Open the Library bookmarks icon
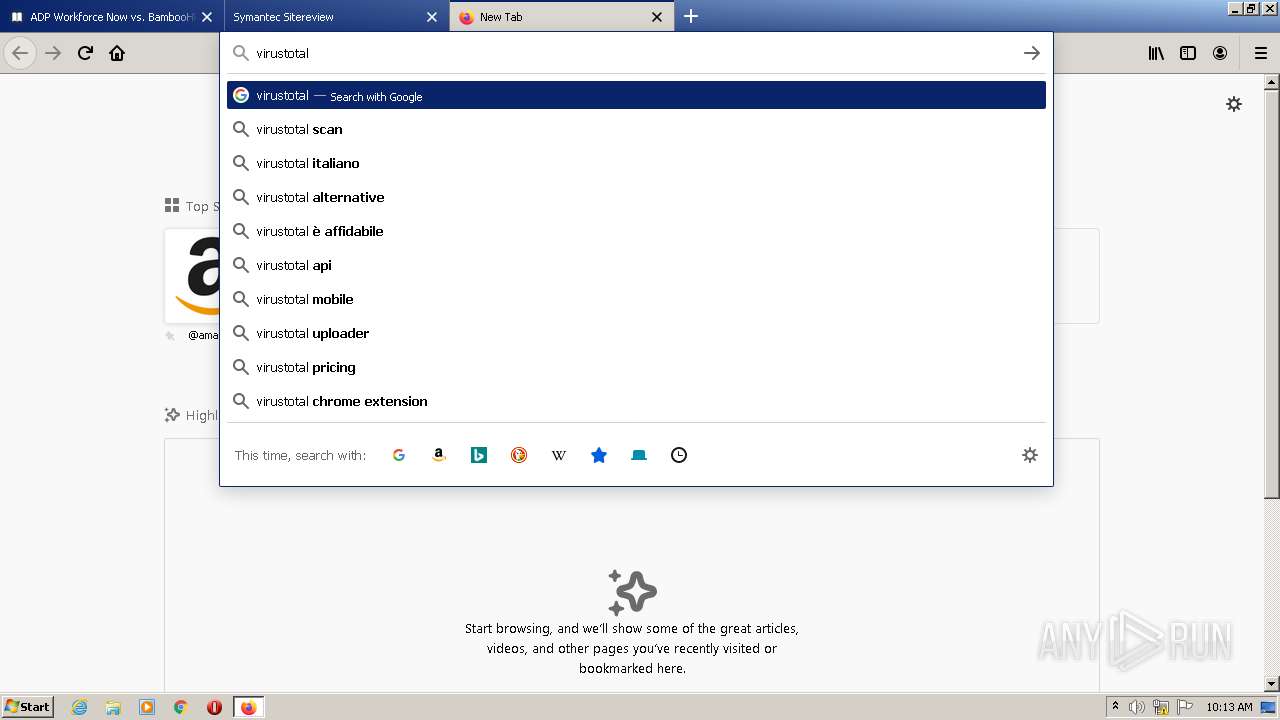 coord(1156,53)
